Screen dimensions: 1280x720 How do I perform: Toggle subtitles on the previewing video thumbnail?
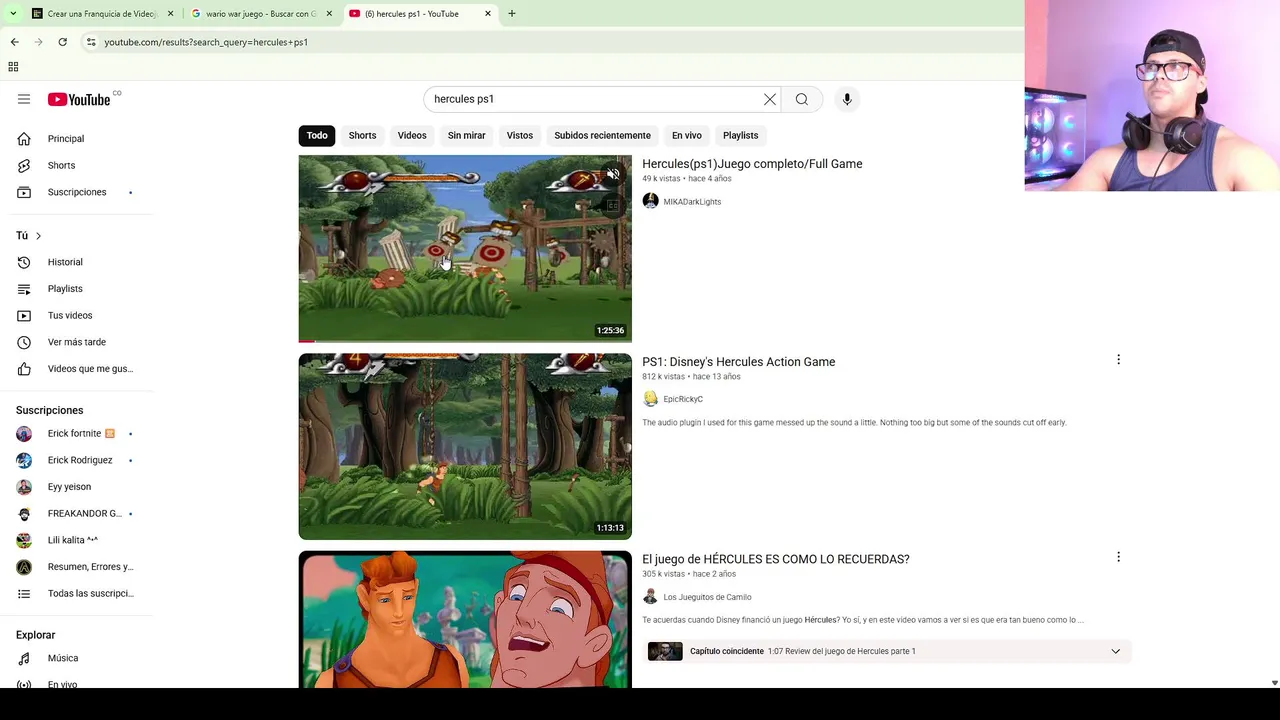click(x=613, y=205)
